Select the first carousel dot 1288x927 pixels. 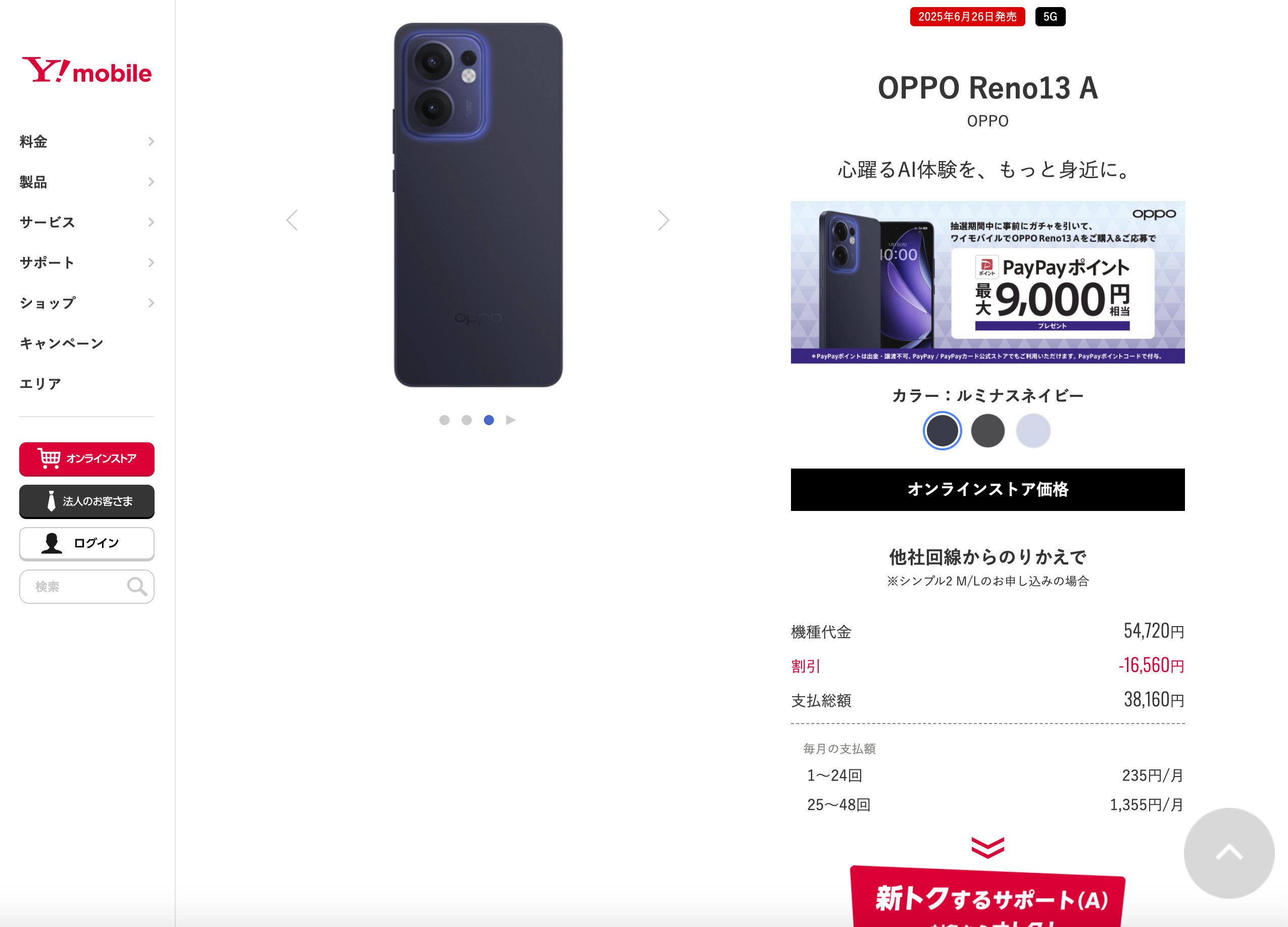(444, 420)
